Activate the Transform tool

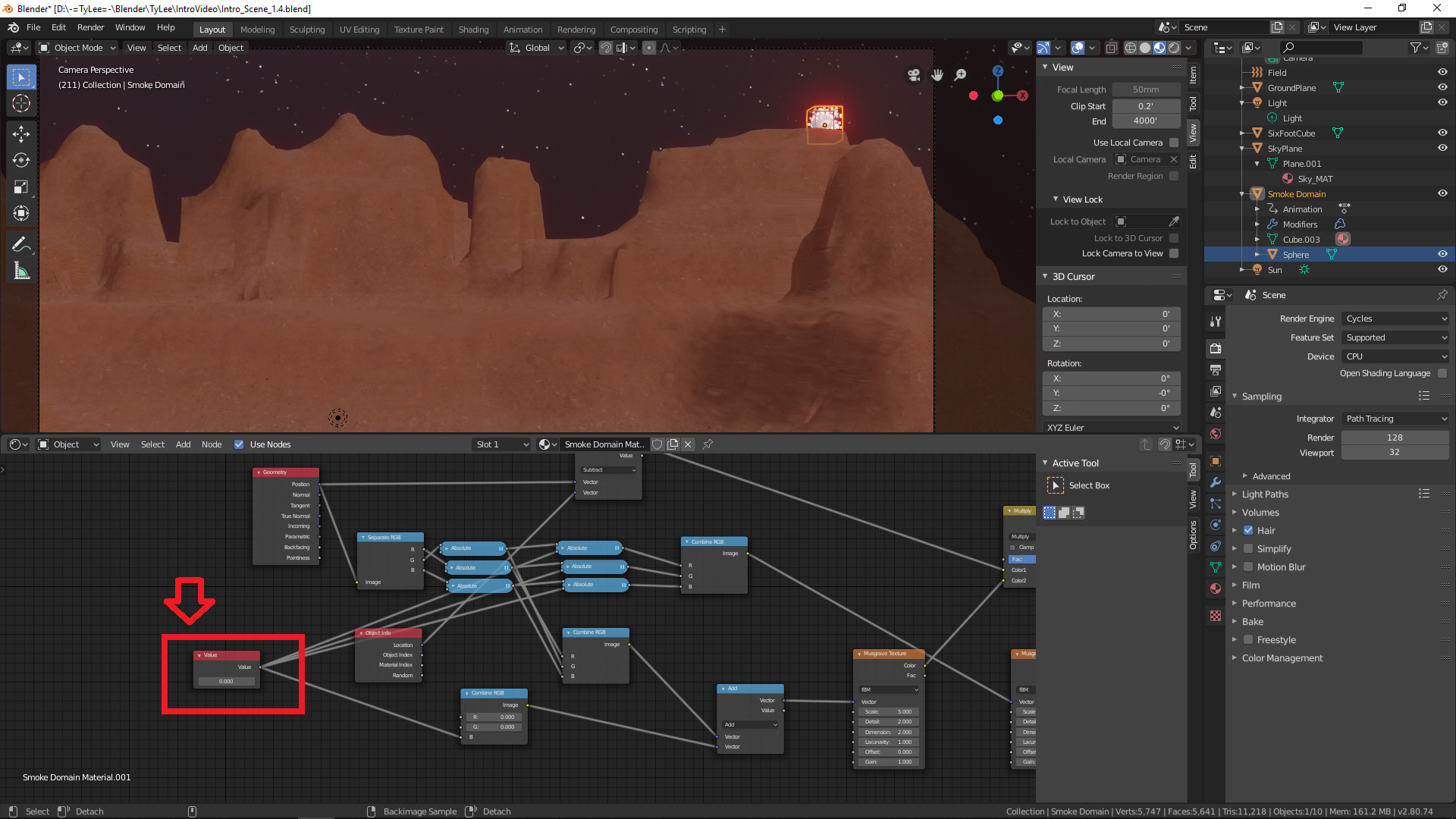click(x=21, y=213)
